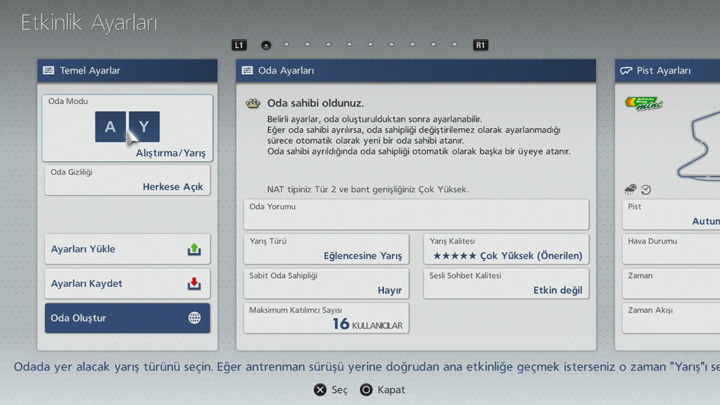The image size is (720, 405).
Task: Click the globe icon on Oda Oluştur
Action: click(x=194, y=318)
